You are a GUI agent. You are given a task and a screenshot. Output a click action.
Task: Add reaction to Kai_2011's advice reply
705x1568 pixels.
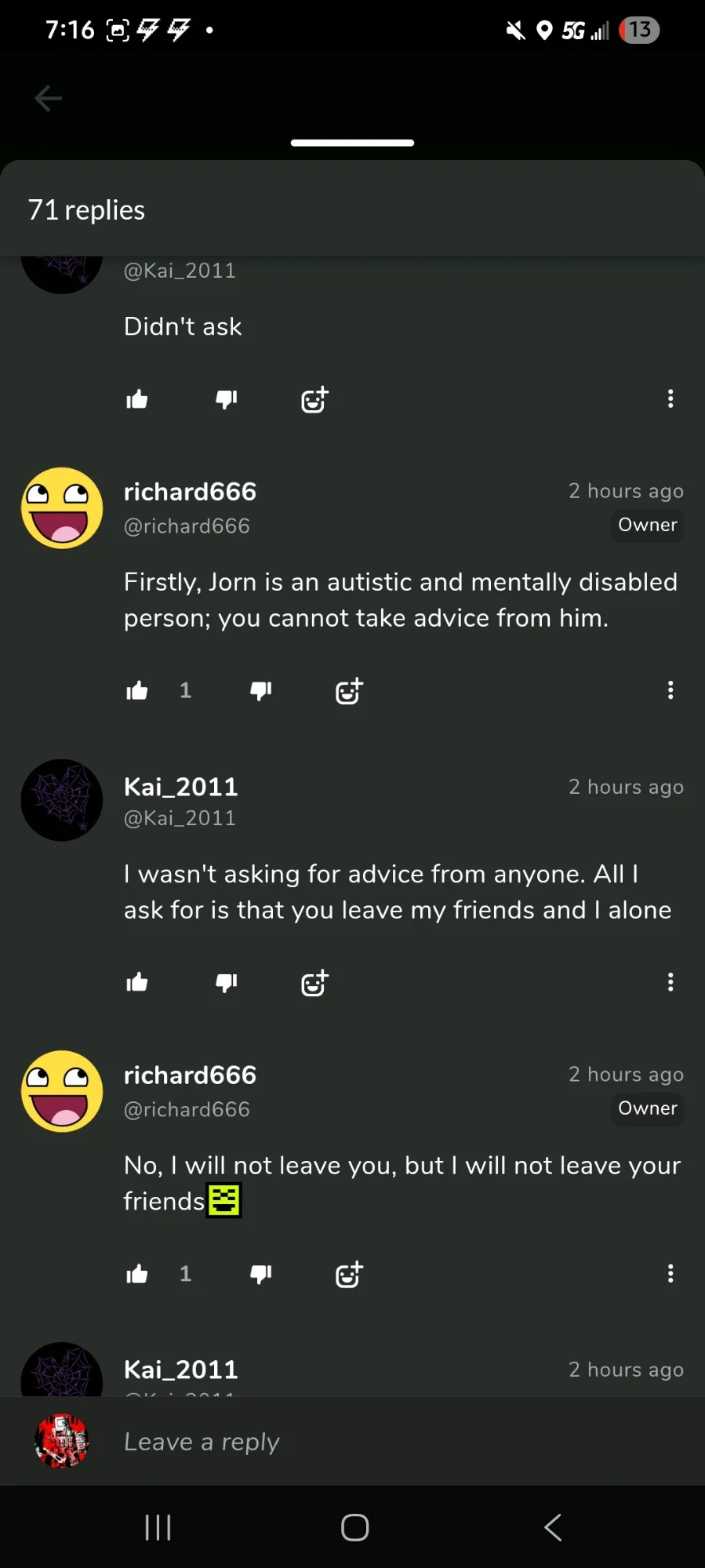coord(315,982)
